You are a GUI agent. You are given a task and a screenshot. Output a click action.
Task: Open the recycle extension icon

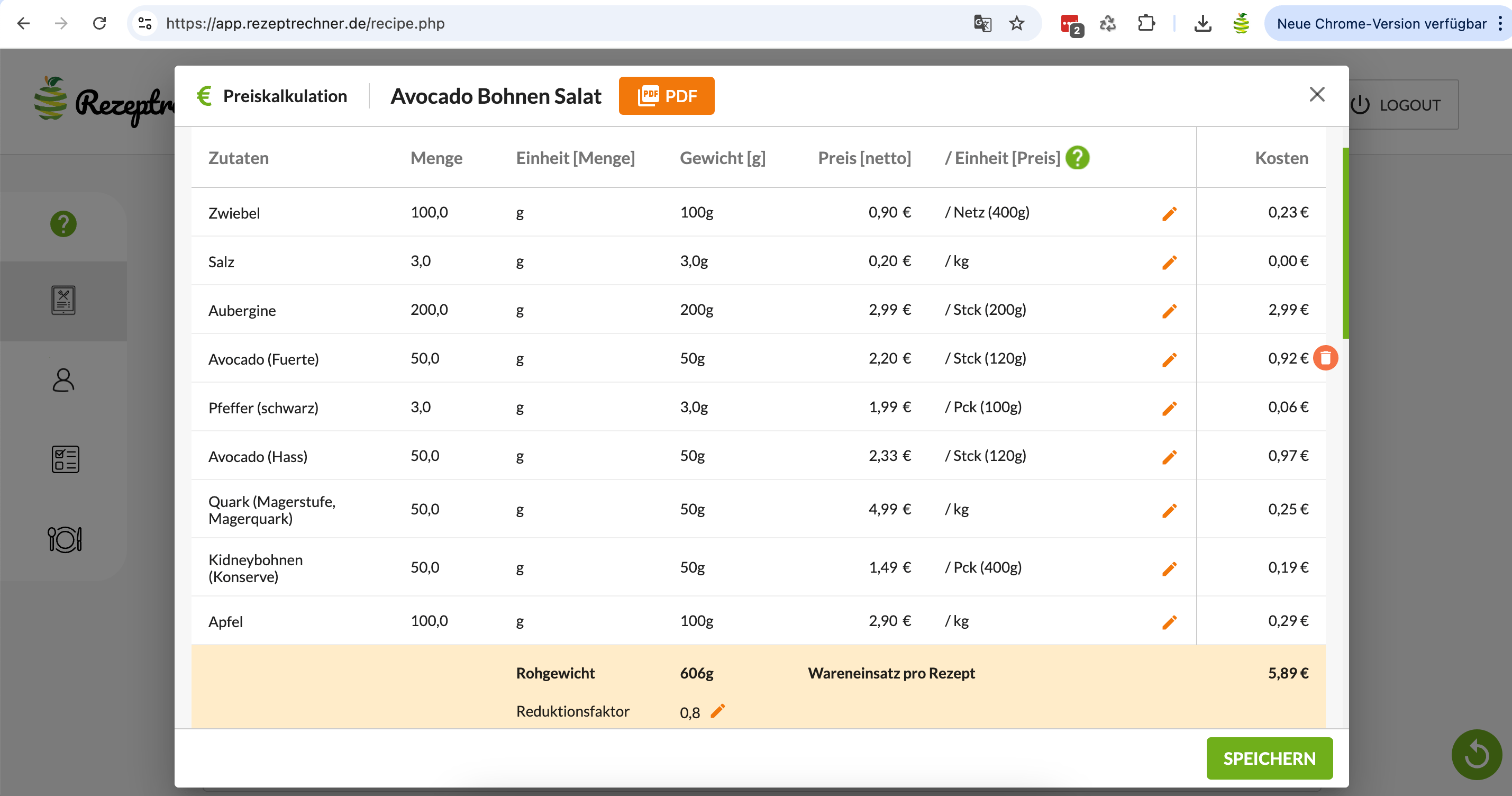[1108, 23]
